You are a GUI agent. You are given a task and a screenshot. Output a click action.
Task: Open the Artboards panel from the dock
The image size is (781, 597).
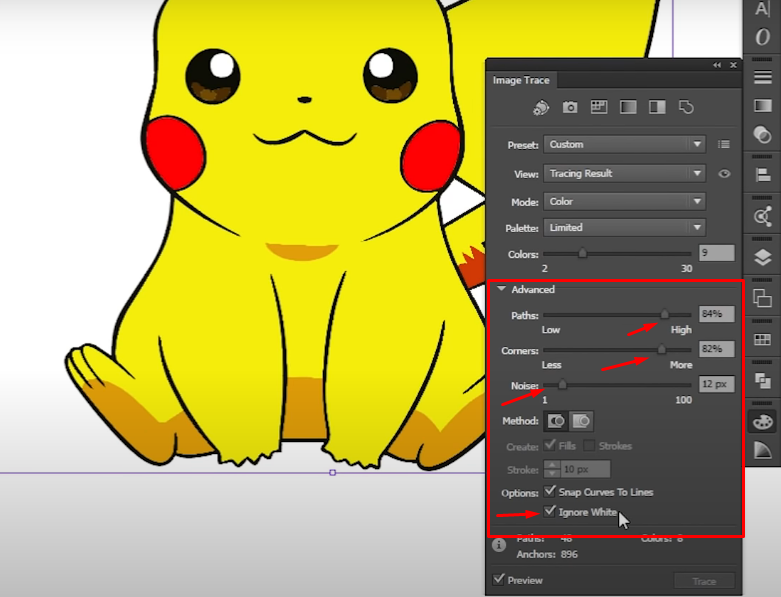pos(763,299)
